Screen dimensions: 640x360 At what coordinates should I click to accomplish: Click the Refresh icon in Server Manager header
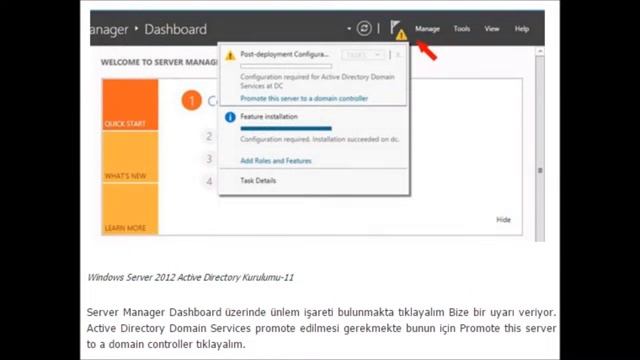coord(364,29)
